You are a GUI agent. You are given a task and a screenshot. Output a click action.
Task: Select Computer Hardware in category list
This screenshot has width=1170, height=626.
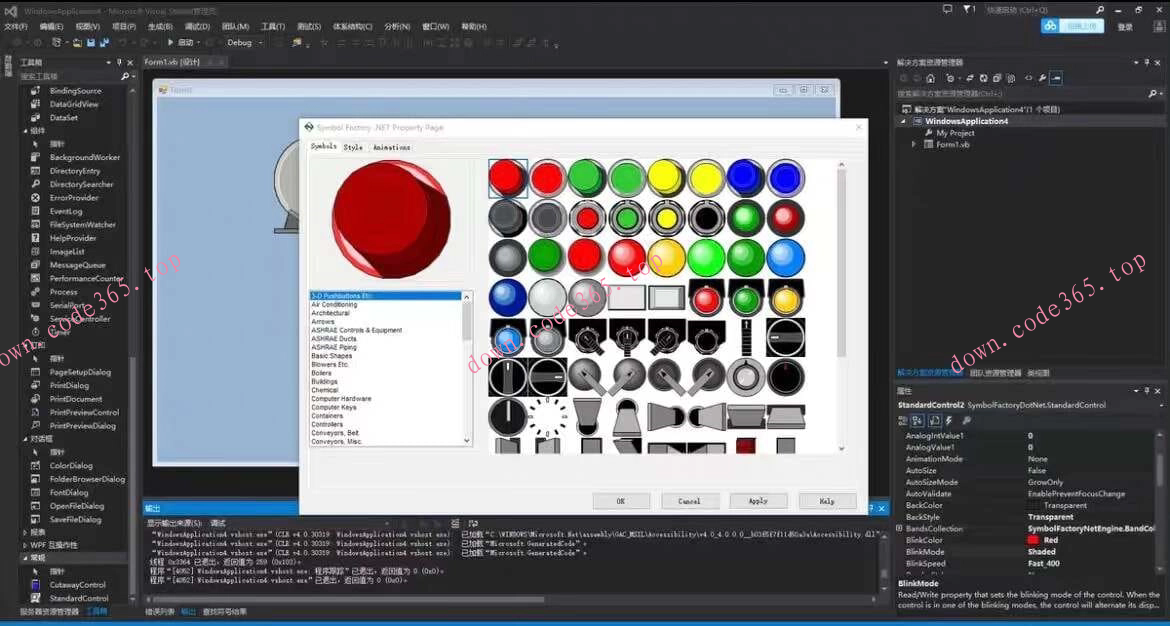coord(341,399)
